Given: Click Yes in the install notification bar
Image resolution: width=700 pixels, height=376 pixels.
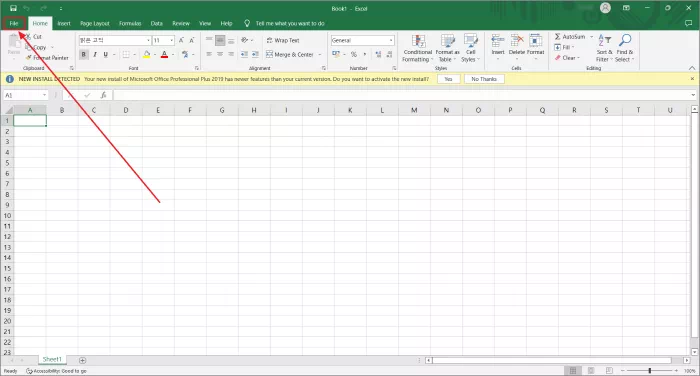Looking at the screenshot, I should pos(448,79).
